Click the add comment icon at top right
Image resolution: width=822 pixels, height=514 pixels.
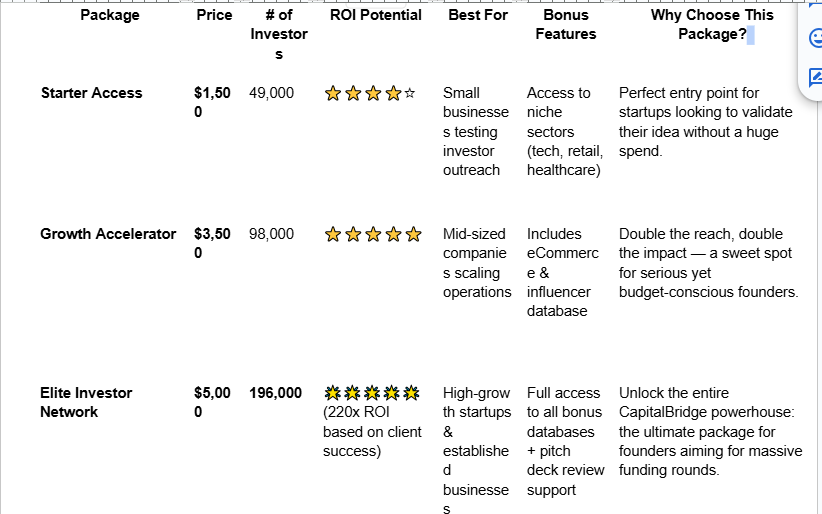click(x=816, y=3)
